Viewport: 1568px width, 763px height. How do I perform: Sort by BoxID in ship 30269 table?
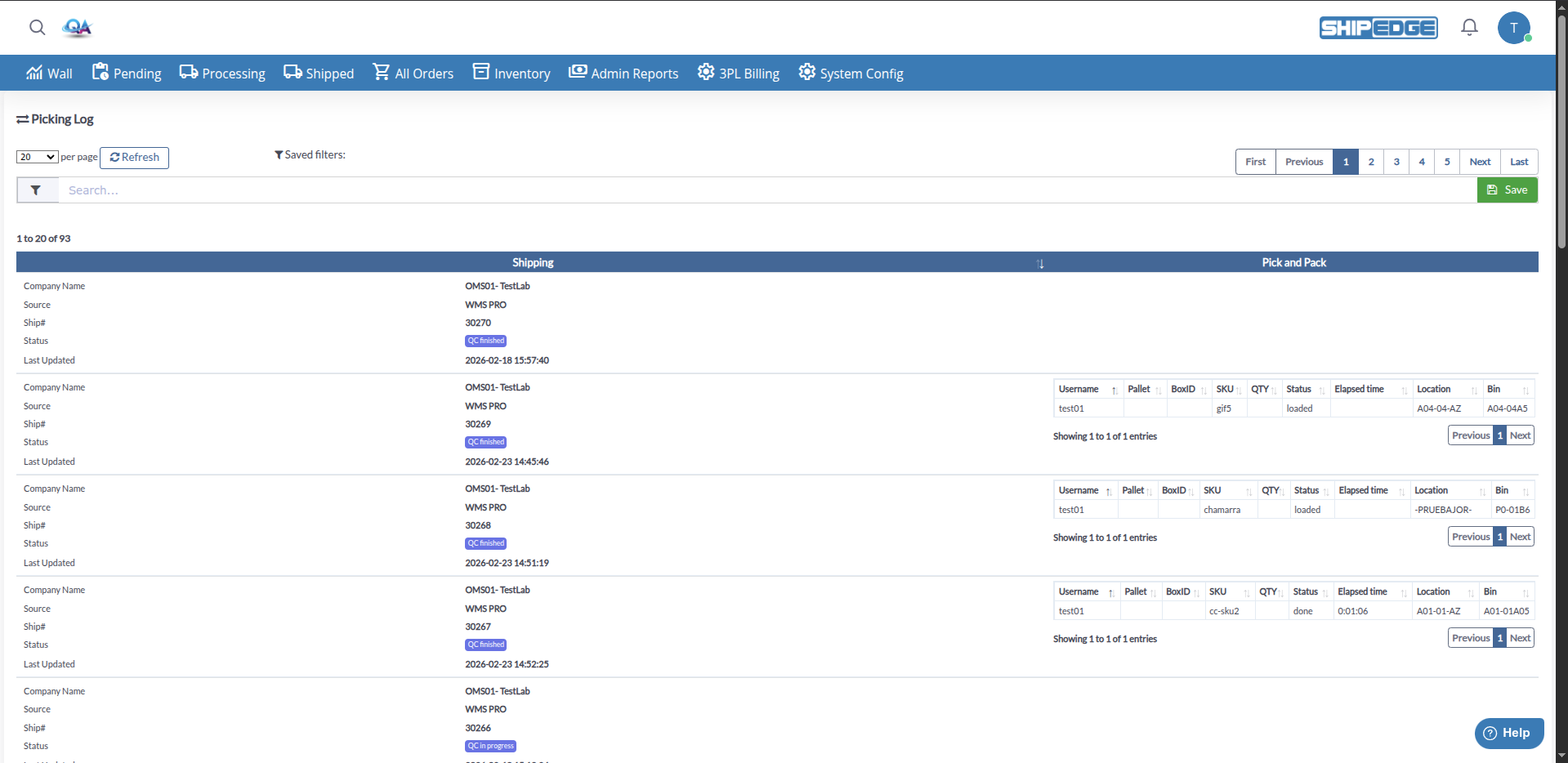click(1188, 389)
